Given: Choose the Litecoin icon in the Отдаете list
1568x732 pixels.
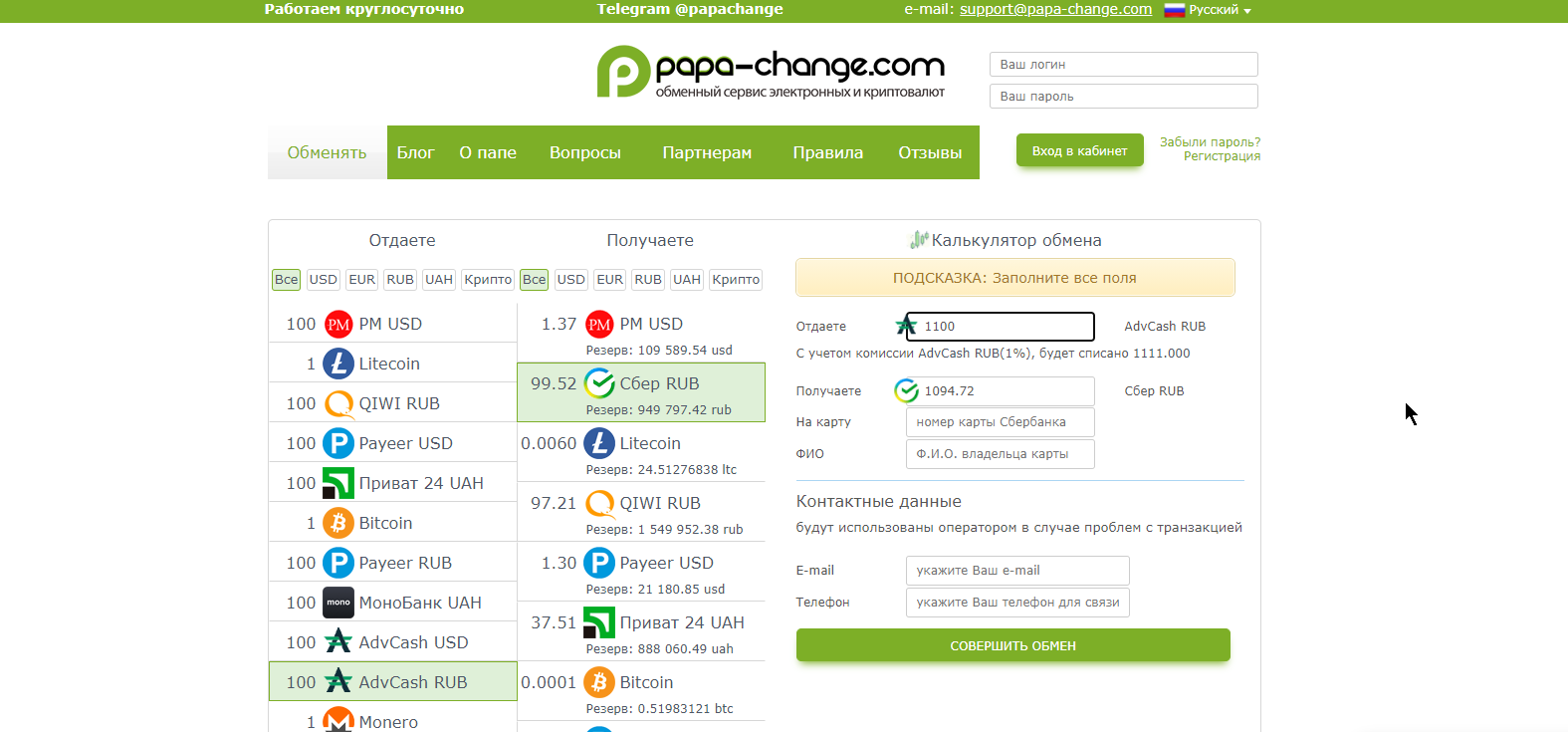Looking at the screenshot, I should (338, 364).
